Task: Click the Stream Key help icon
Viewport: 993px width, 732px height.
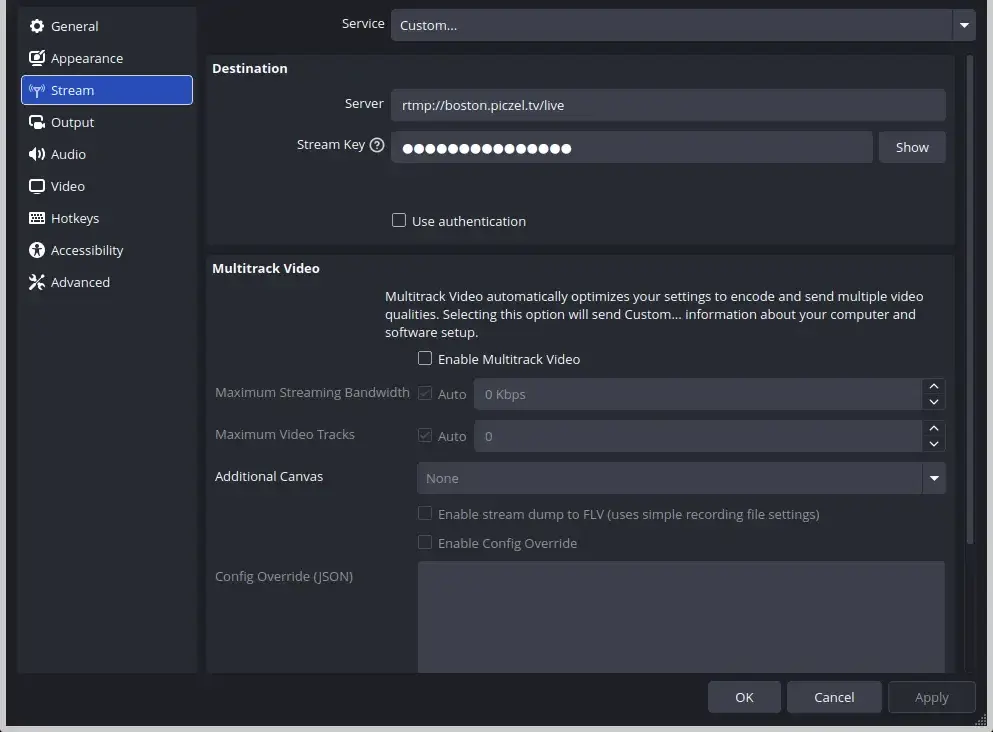Action: click(377, 145)
